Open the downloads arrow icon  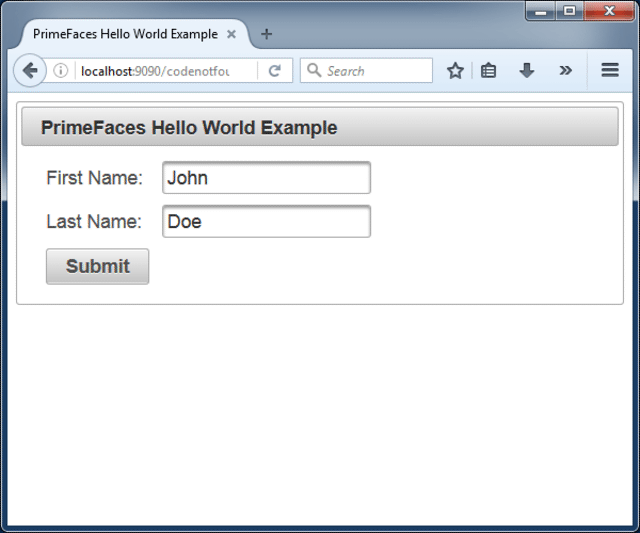tap(527, 71)
